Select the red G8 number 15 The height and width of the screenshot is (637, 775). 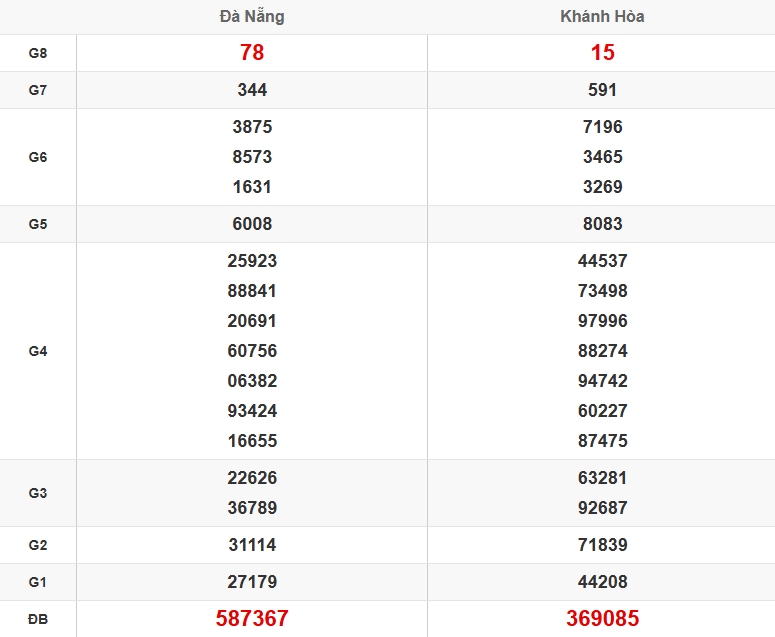(602, 53)
